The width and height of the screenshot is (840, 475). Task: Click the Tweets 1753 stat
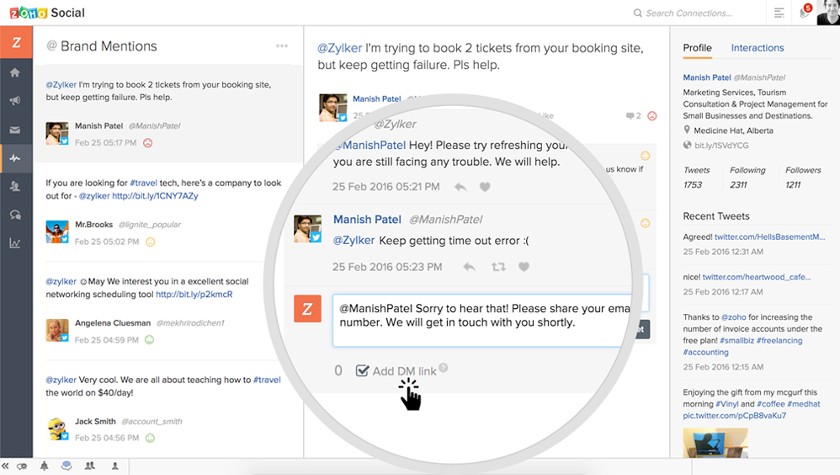[696, 177]
